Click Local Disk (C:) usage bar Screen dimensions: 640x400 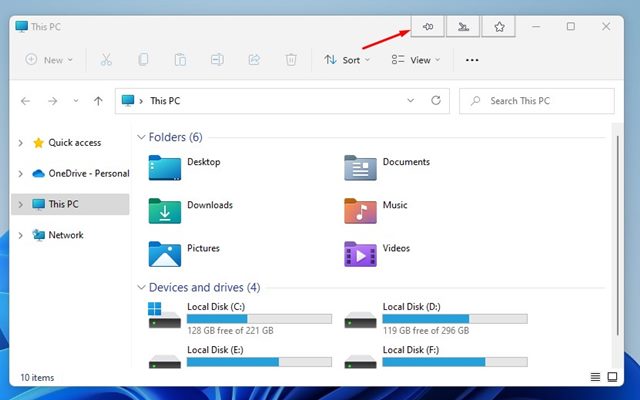pyautogui.click(x=259, y=319)
